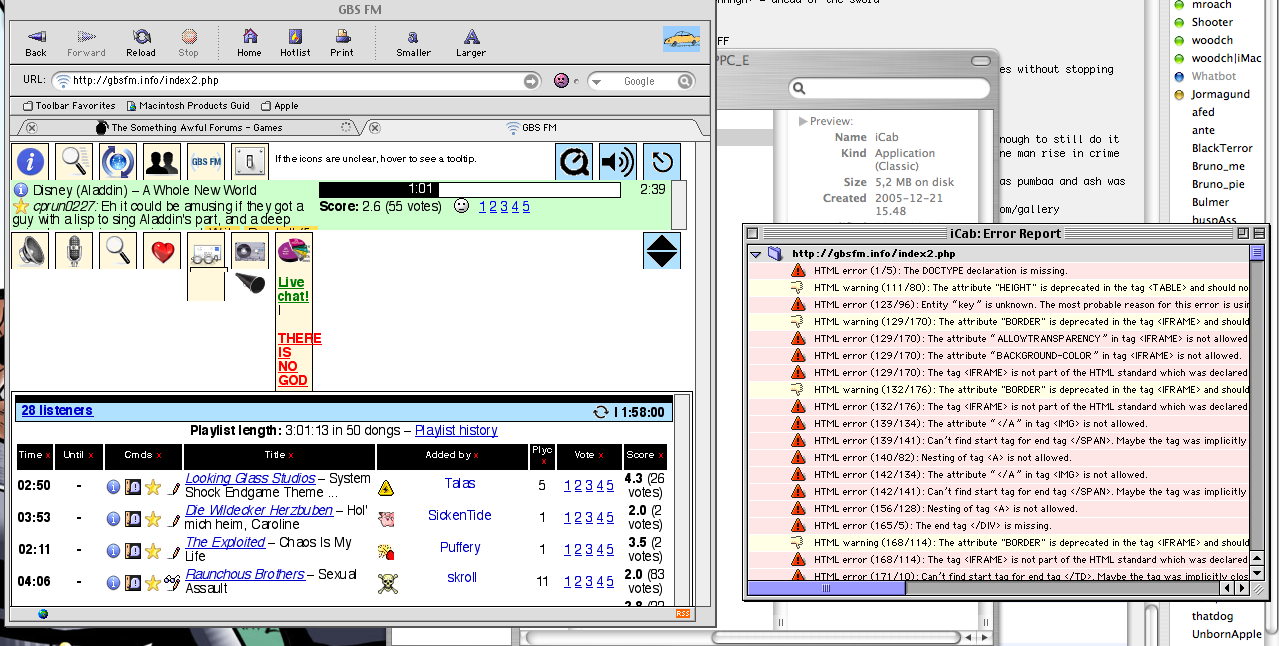Open the Raunchous Brothers artist link
Viewport: 1279px width, 646px height.
coord(245,574)
